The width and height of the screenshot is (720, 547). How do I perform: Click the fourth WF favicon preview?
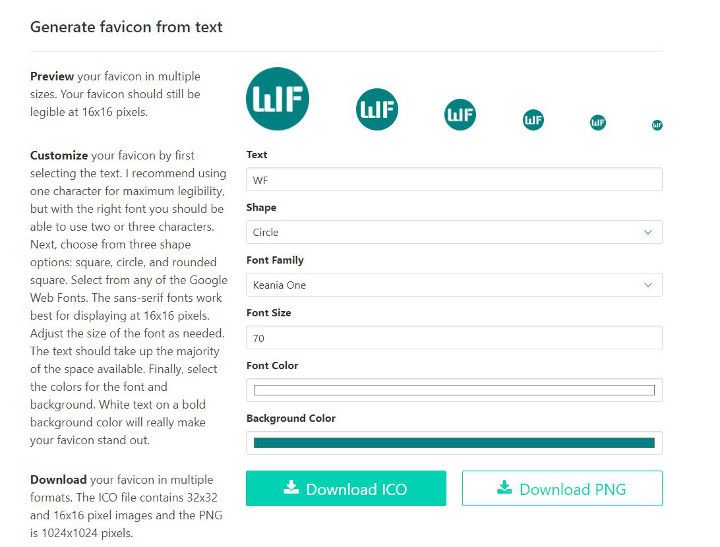pos(533,120)
